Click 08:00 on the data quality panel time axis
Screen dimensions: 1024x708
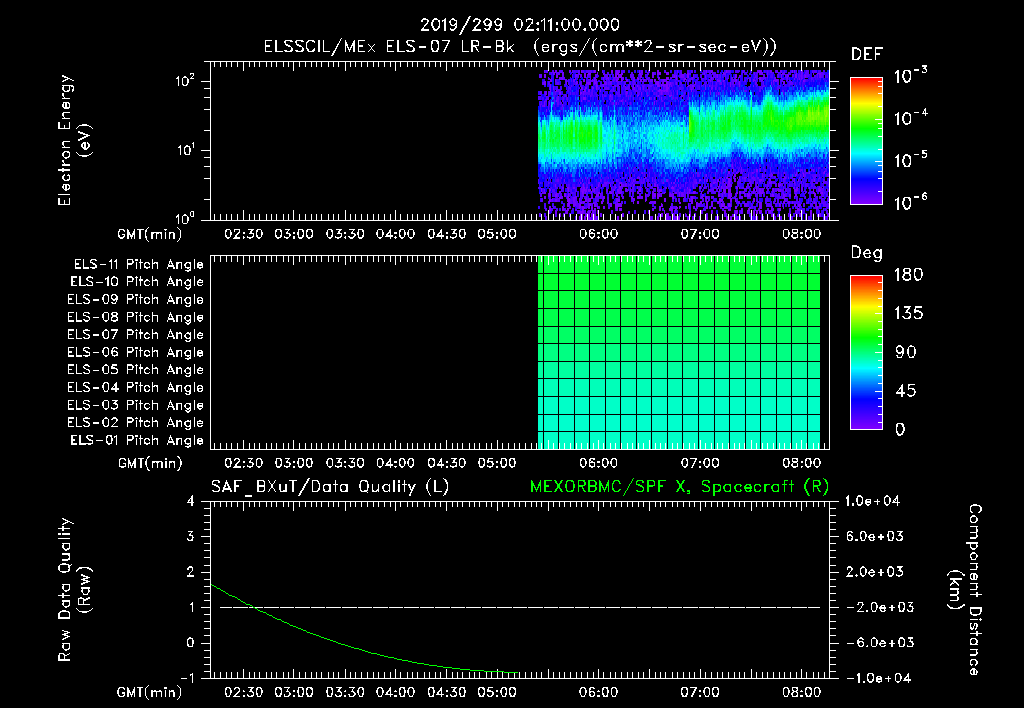[801, 692]
